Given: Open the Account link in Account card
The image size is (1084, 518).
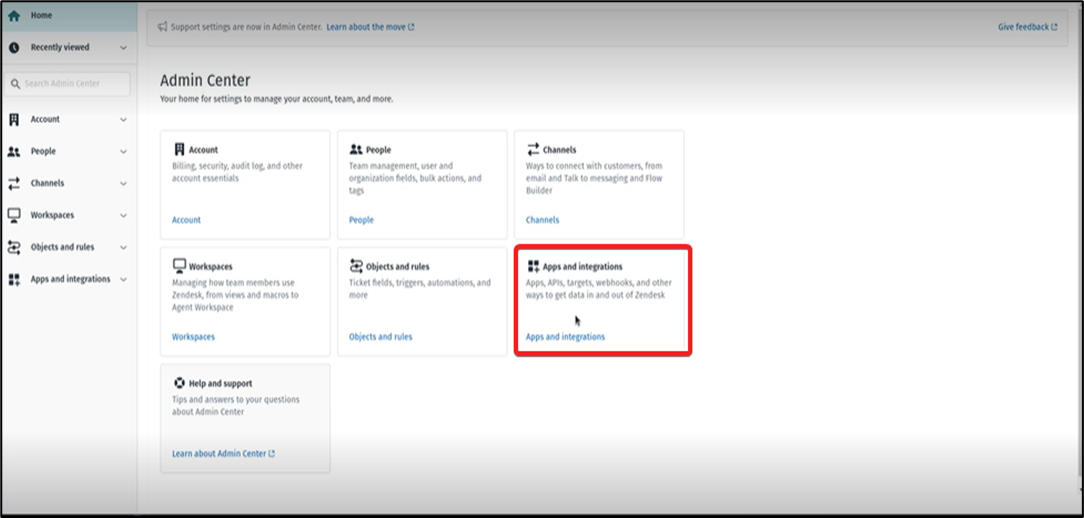Looking at the screenshot, I should (186, 220).
